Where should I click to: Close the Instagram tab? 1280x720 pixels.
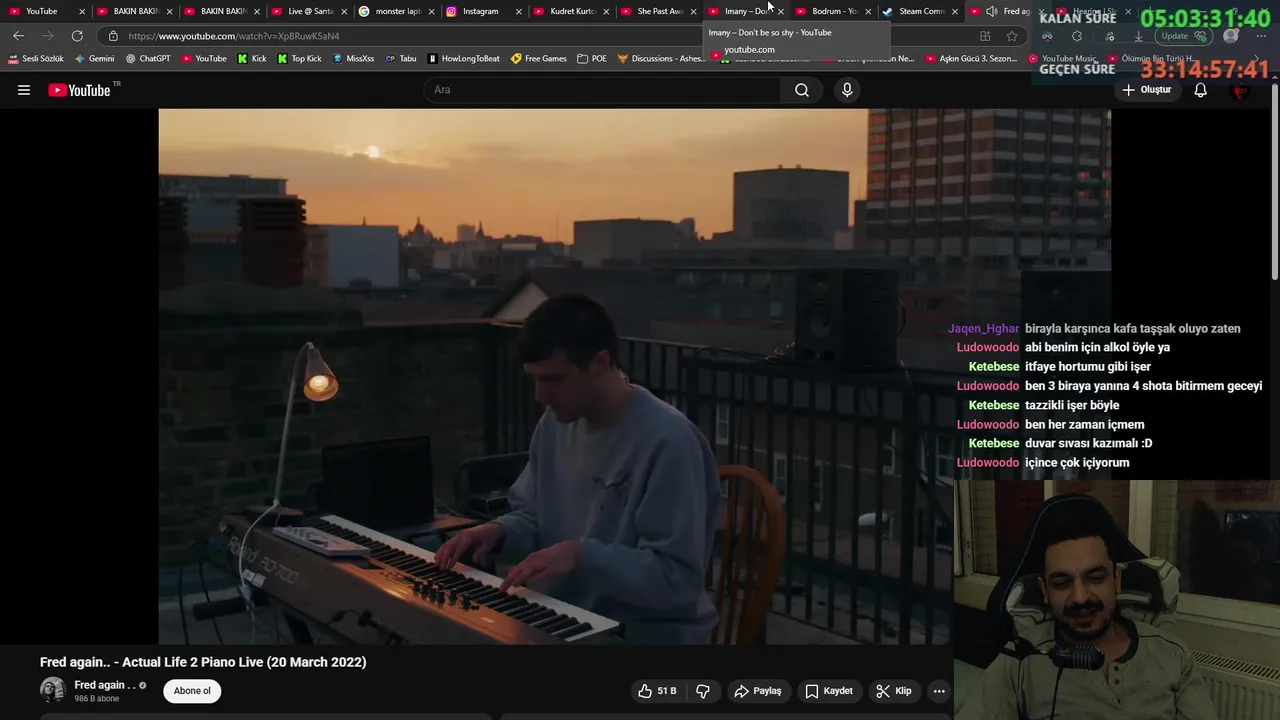[518, 11]
